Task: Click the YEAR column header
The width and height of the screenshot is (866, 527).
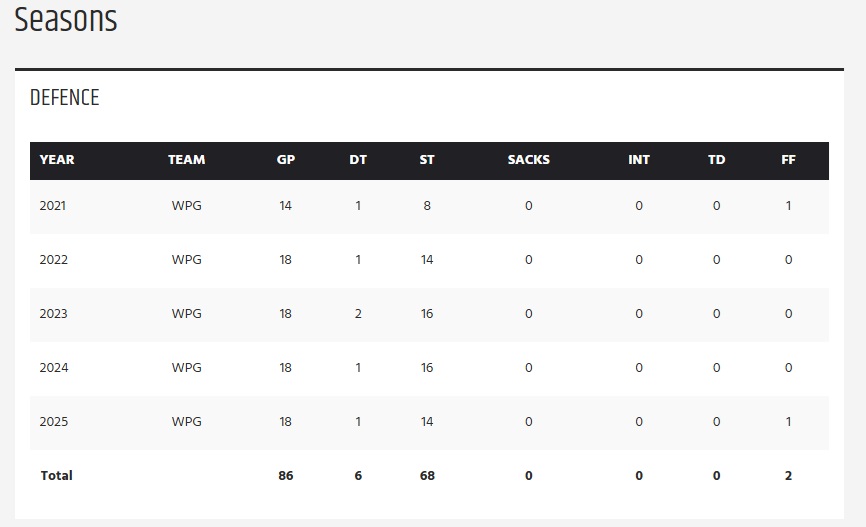Action: pyautogui.click(x=57, y=160)
